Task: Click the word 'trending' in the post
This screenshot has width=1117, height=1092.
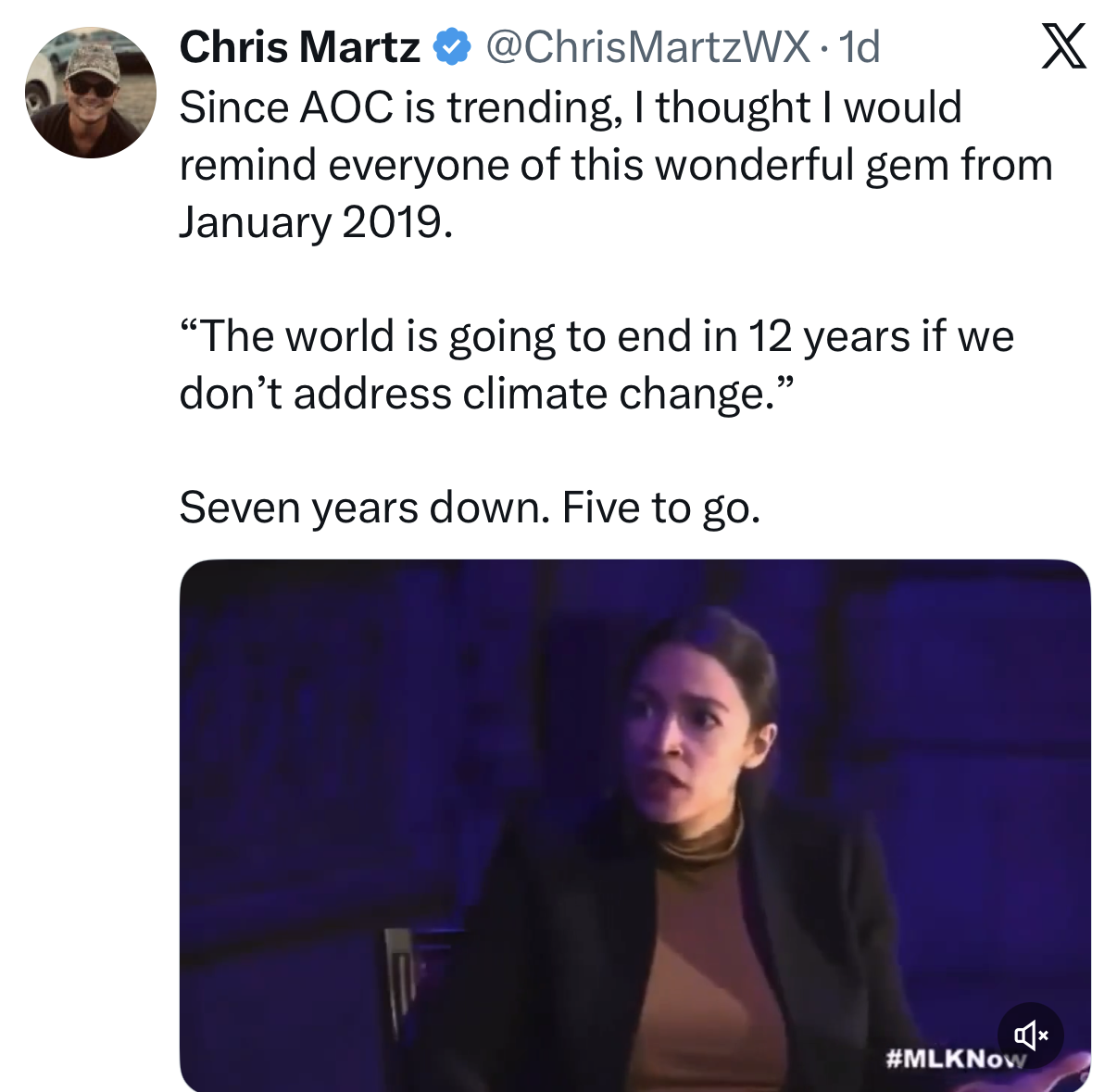Action: (x=533, y=107)
